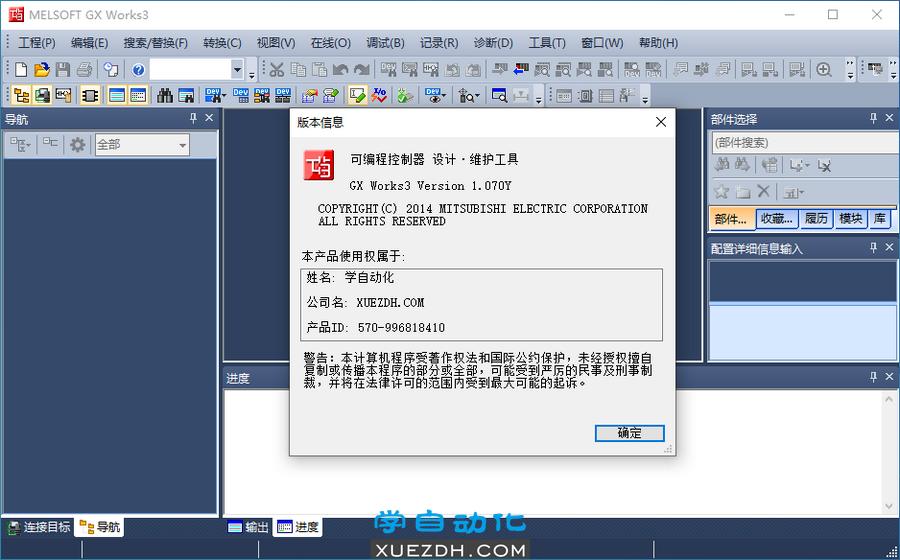Toggle the Connection Destination window icon
Viewport: 900px width, 560px height.
click(42, 95)
